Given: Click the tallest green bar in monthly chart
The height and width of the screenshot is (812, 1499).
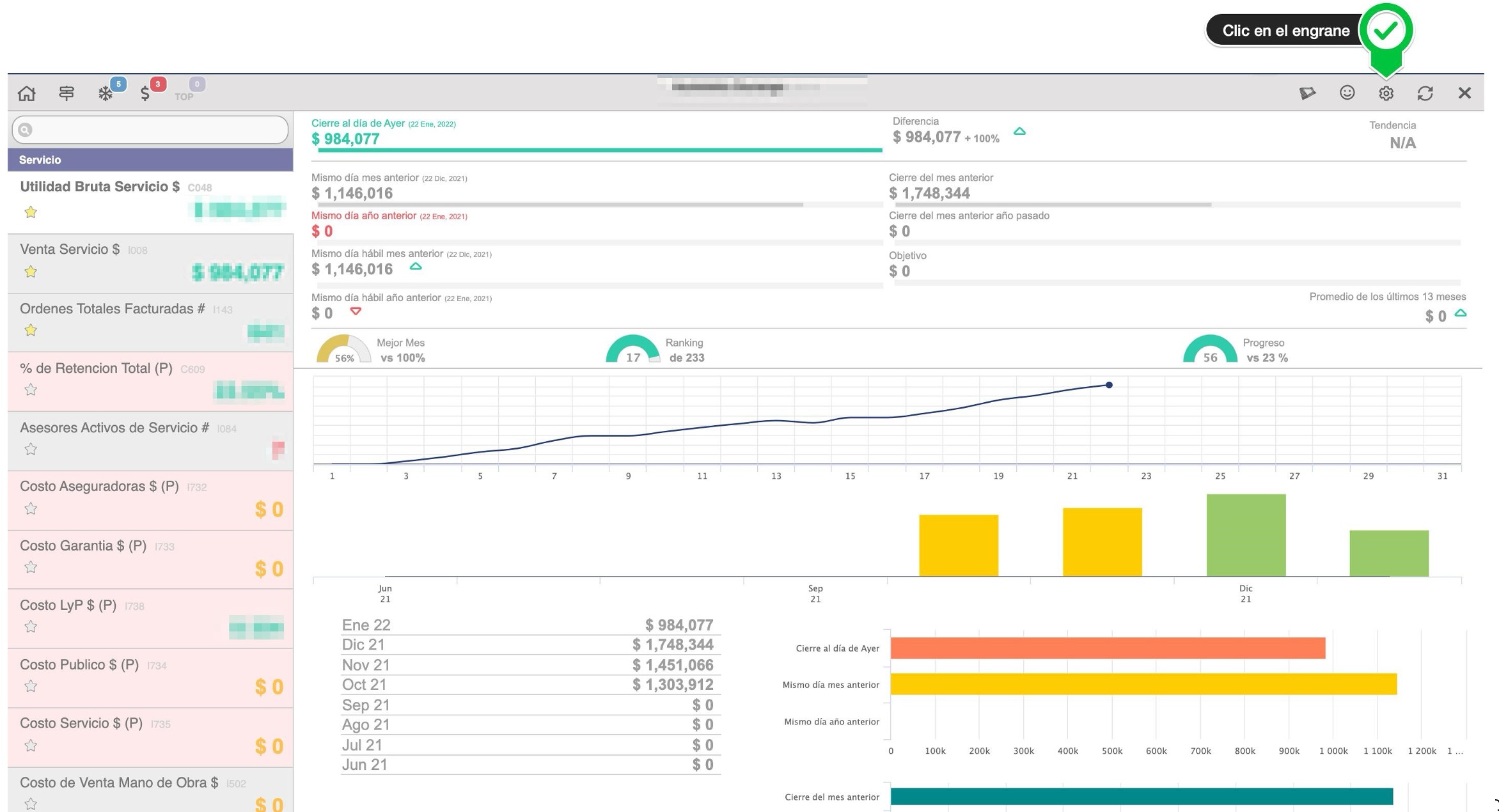Looking at the screenshot, I should 1246,535.
